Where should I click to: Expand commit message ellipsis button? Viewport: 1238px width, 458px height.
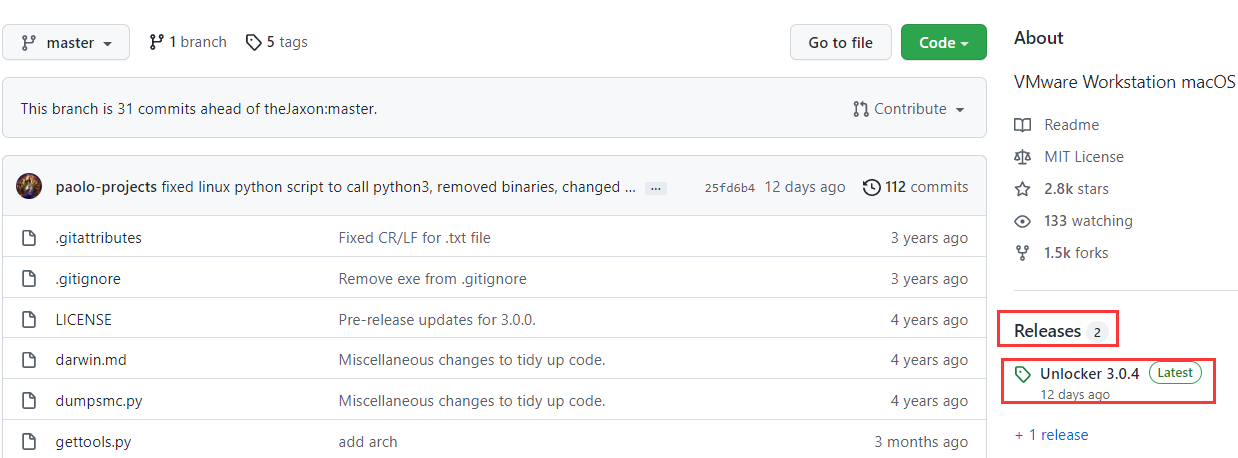pos(655,188)
